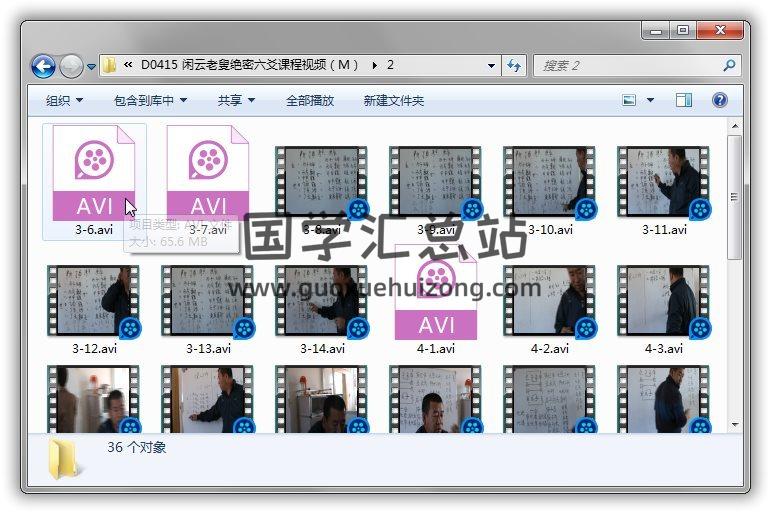Viewport: 771px width, 514px height.
Task: Click the change view icon
Action: point(629,100)
